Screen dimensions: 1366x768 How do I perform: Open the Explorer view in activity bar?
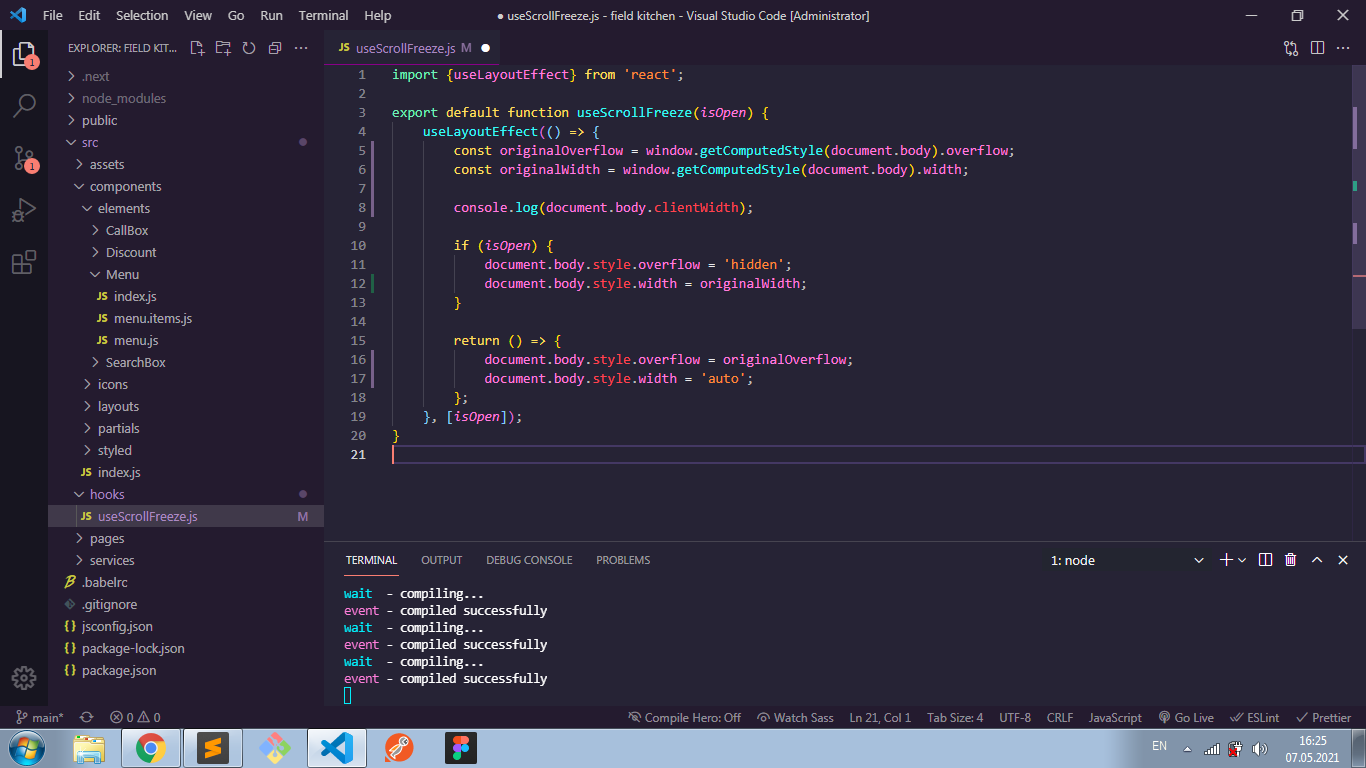[x=24, y=54]
